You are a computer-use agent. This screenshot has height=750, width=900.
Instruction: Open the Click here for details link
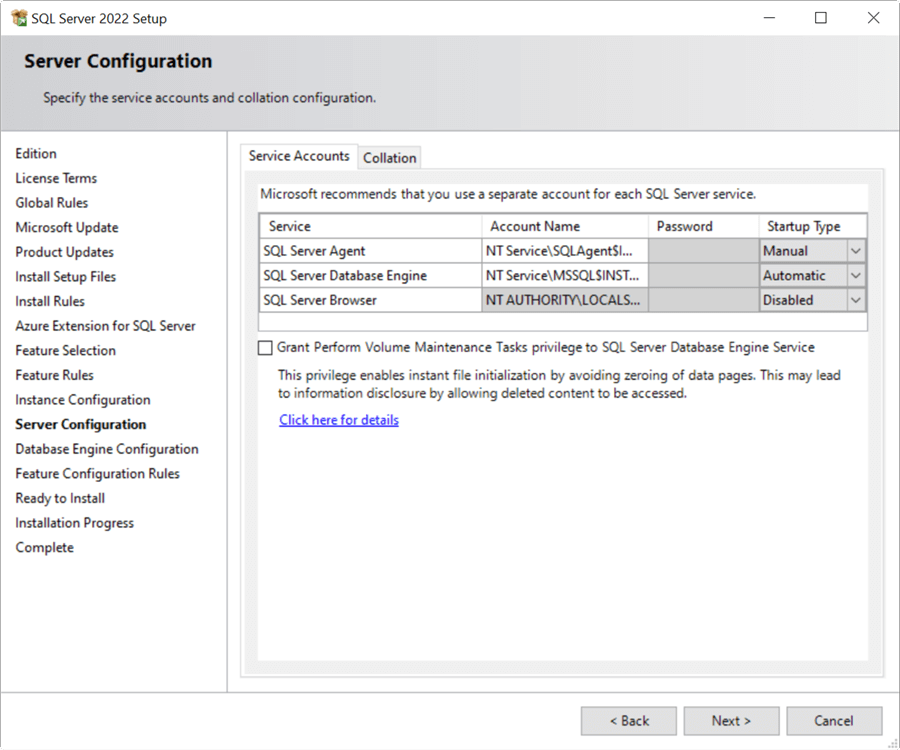point(338,419)
